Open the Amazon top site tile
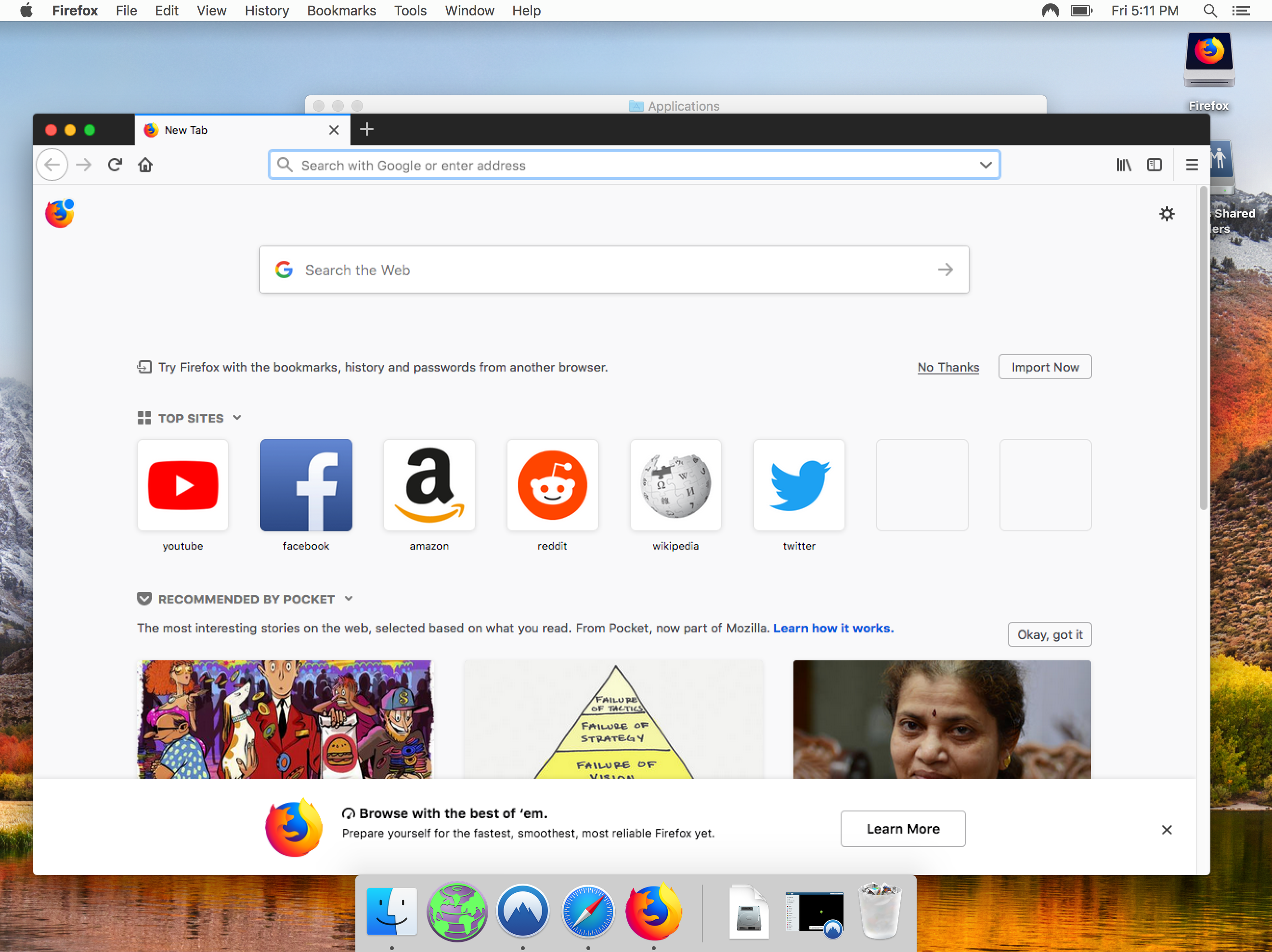The image size is (1272, 952). 429,485
